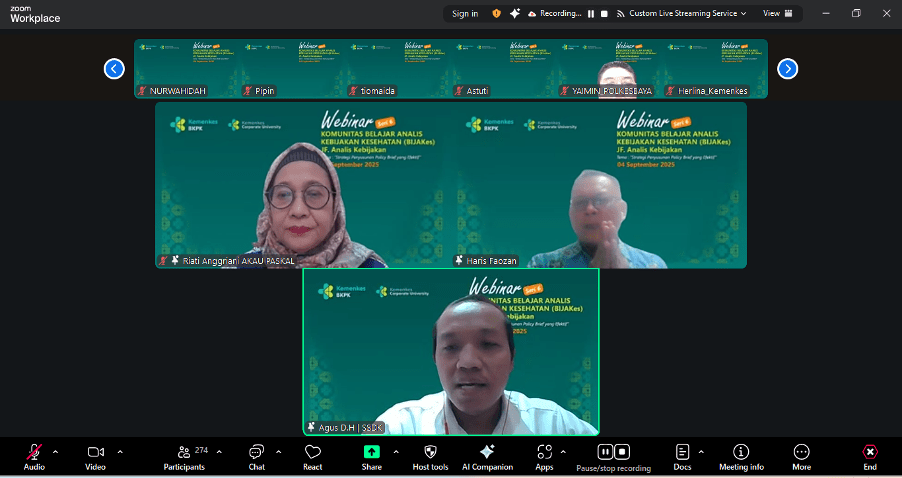Open the React emoji menu
This screenshot has height=478, width=902.
click(313, 455)
